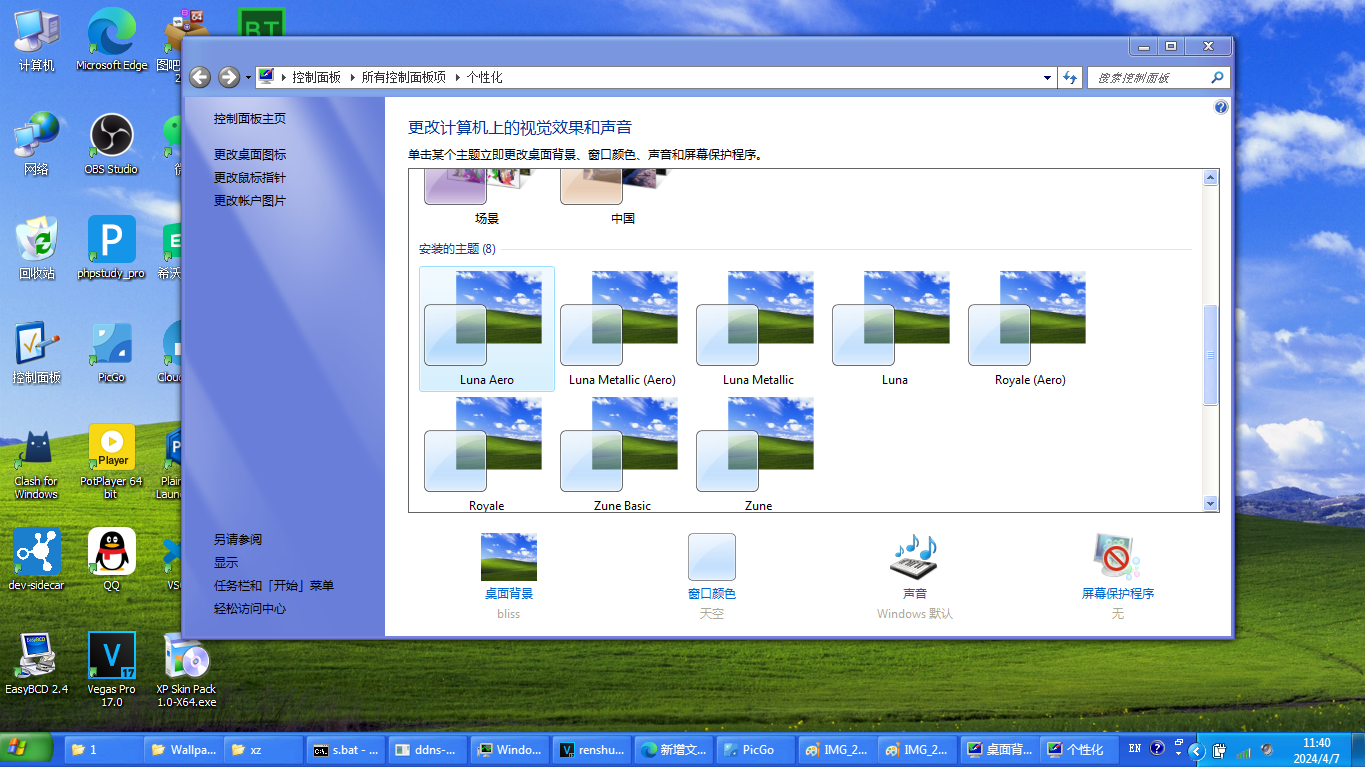Open XP Skin Pack installer icon
Image resolution: width=1365 pixels, height=767 pixels.
click(186, 670)
